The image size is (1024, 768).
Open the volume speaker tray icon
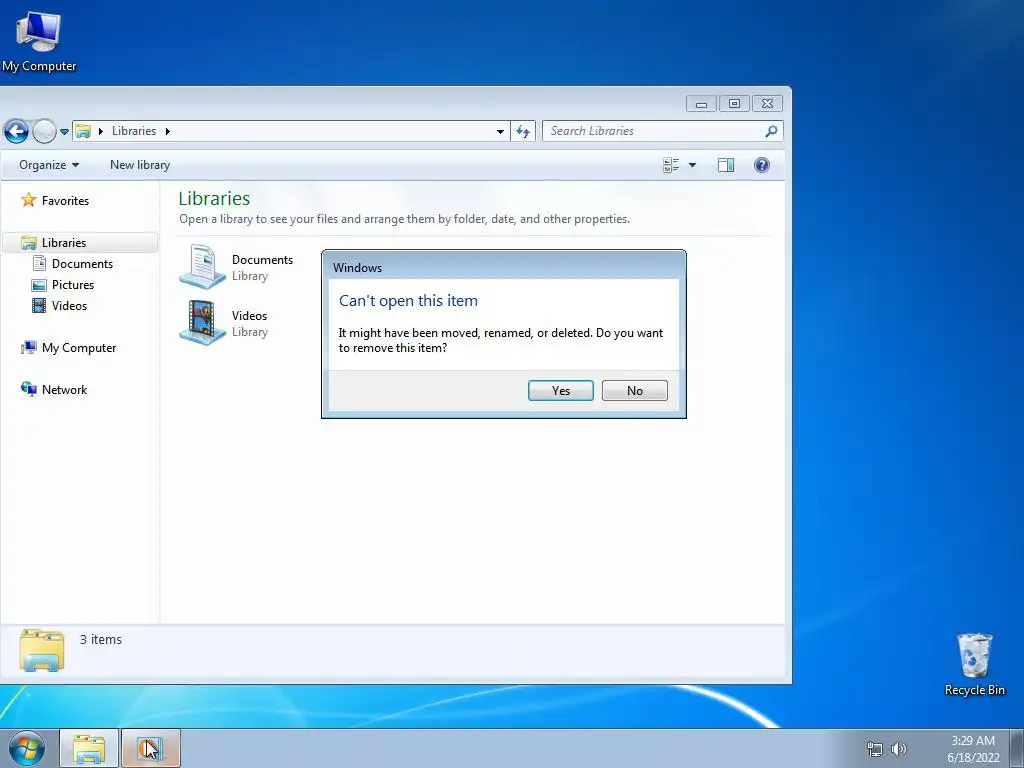[899, 749]
